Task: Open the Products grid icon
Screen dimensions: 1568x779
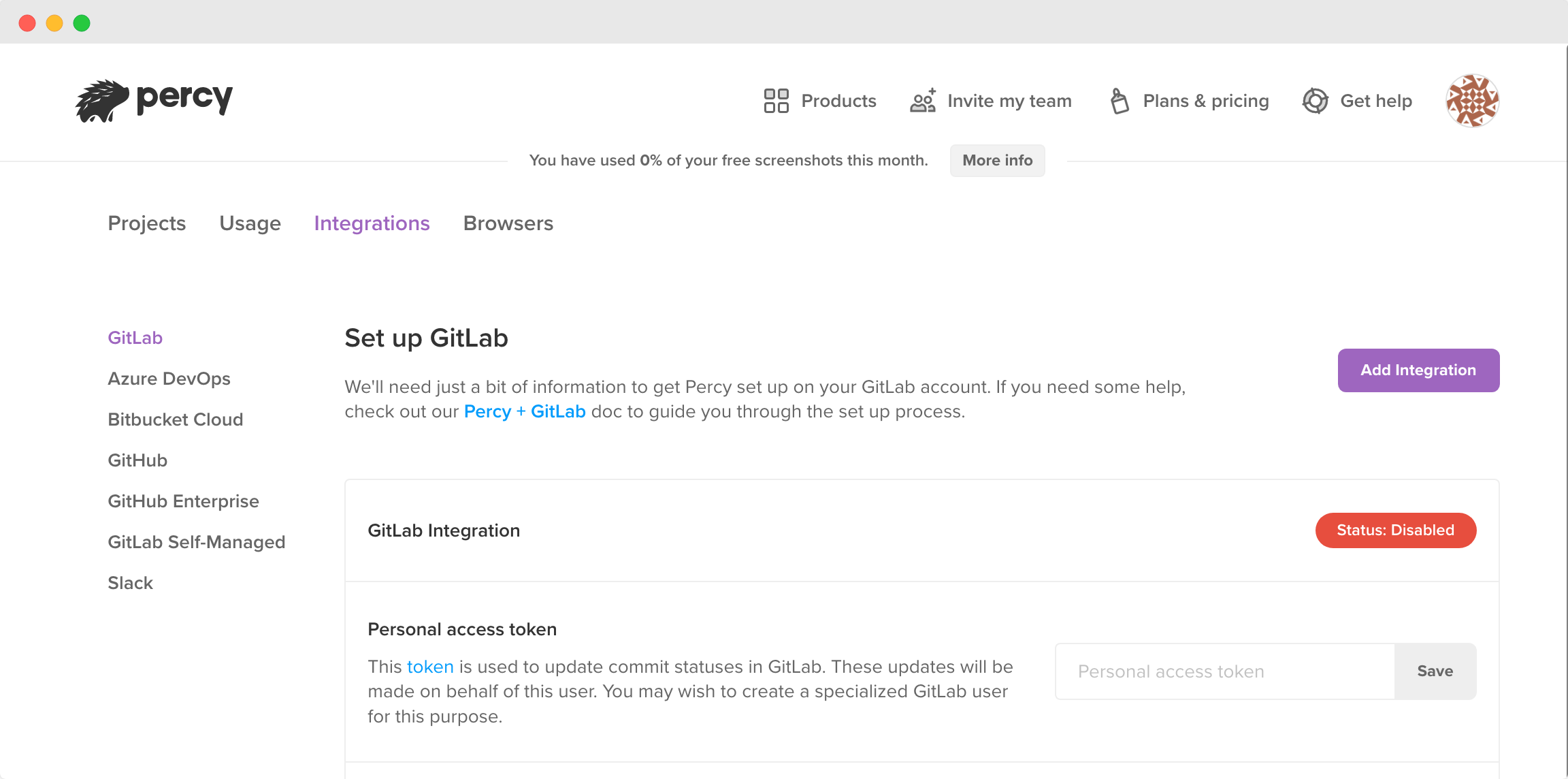Action: (776, 101)
